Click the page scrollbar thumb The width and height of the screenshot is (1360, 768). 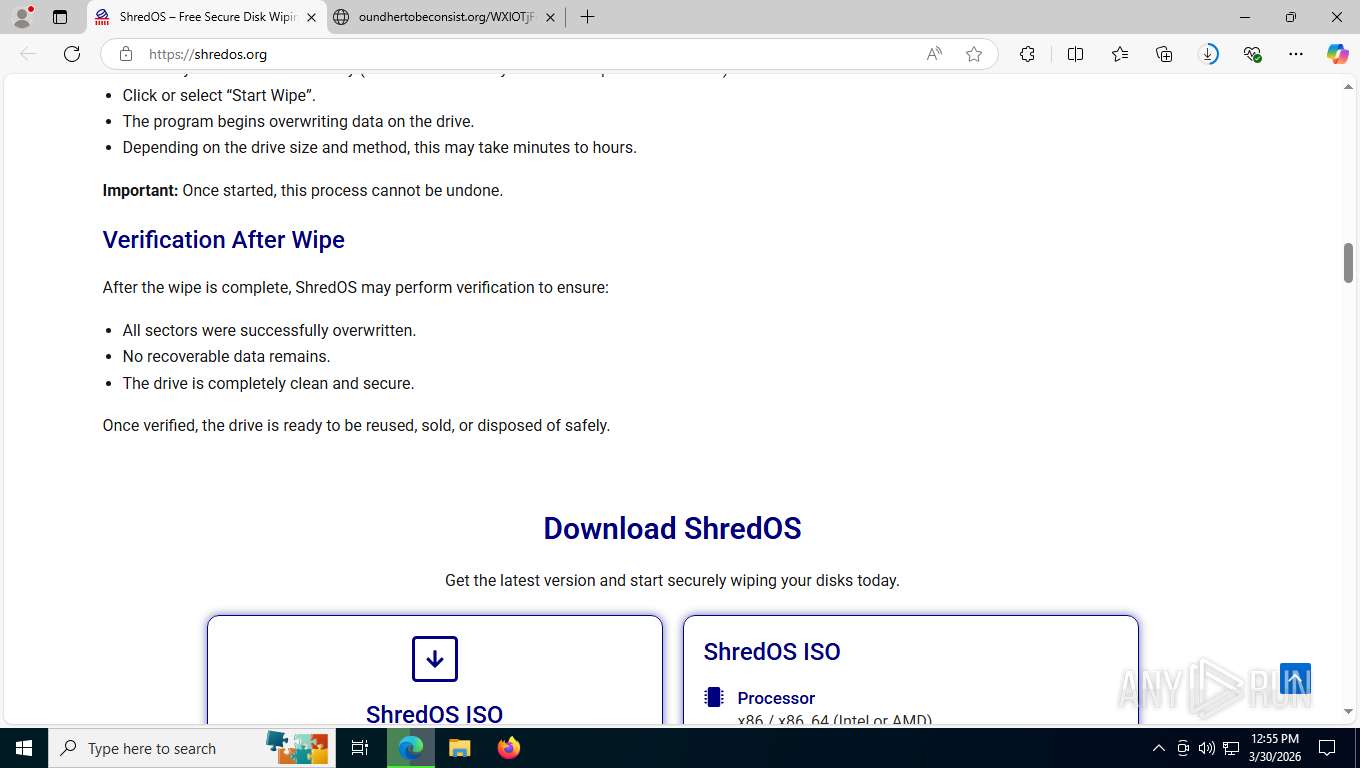1348,263
